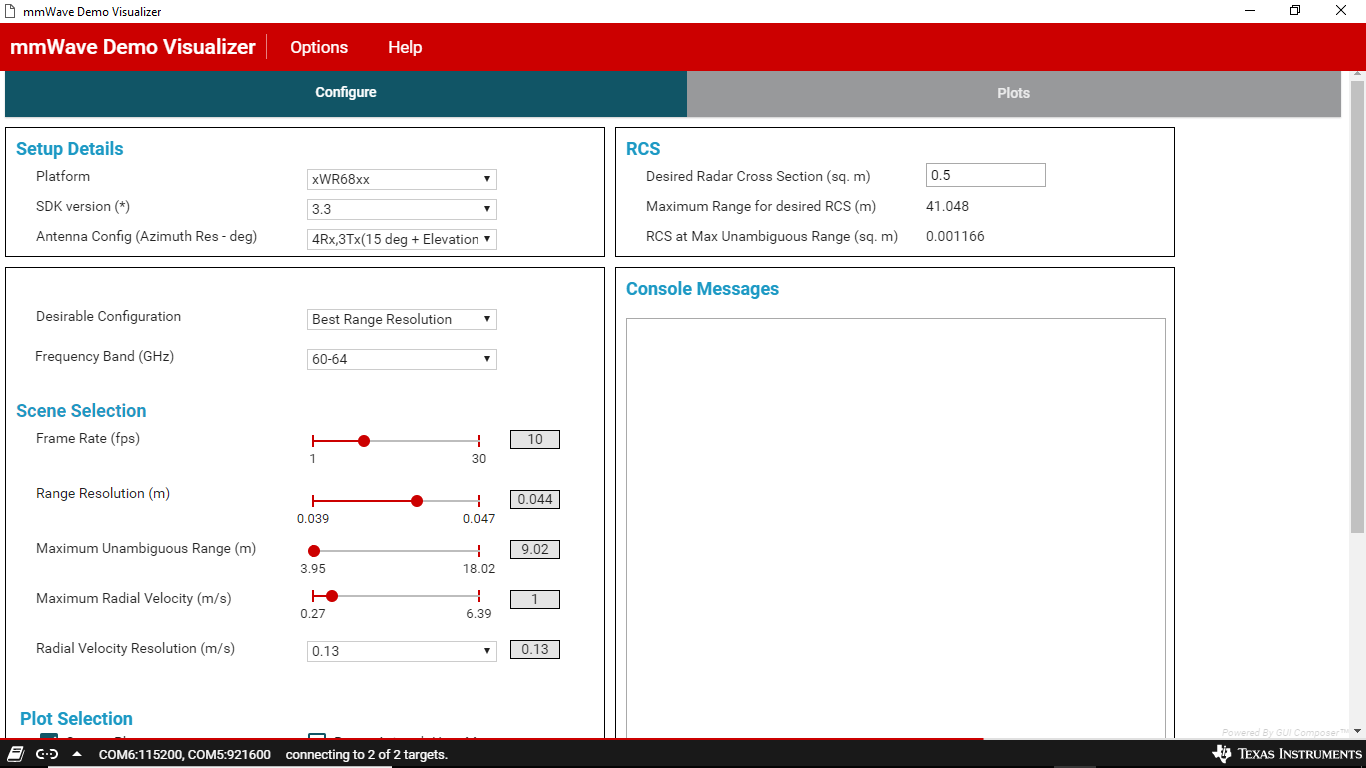Click the Platform label

(63, 176)
